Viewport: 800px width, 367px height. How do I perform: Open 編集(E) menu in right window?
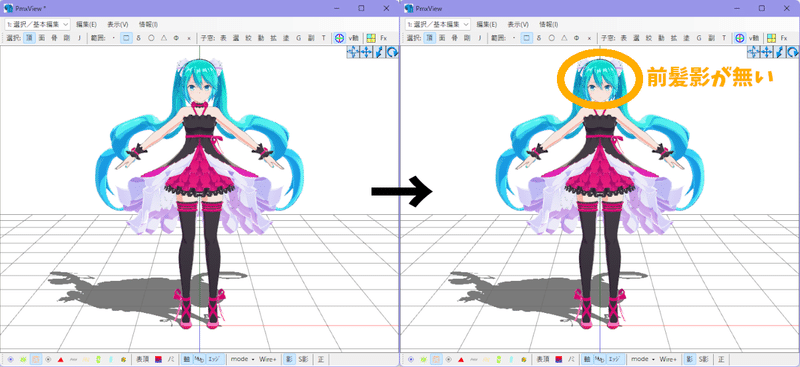tap(487, 24)
